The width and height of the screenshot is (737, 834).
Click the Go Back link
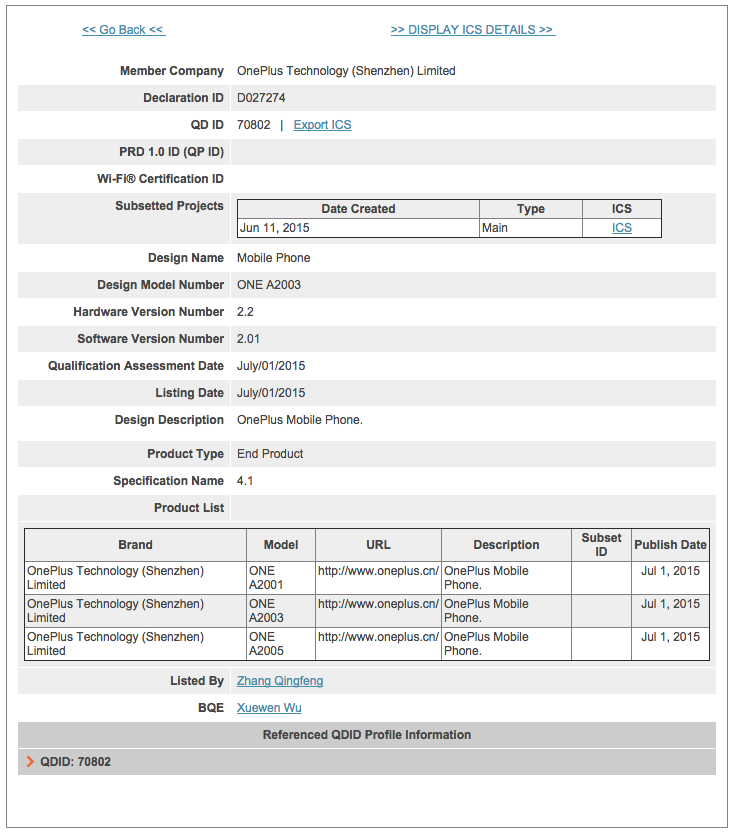123,30
